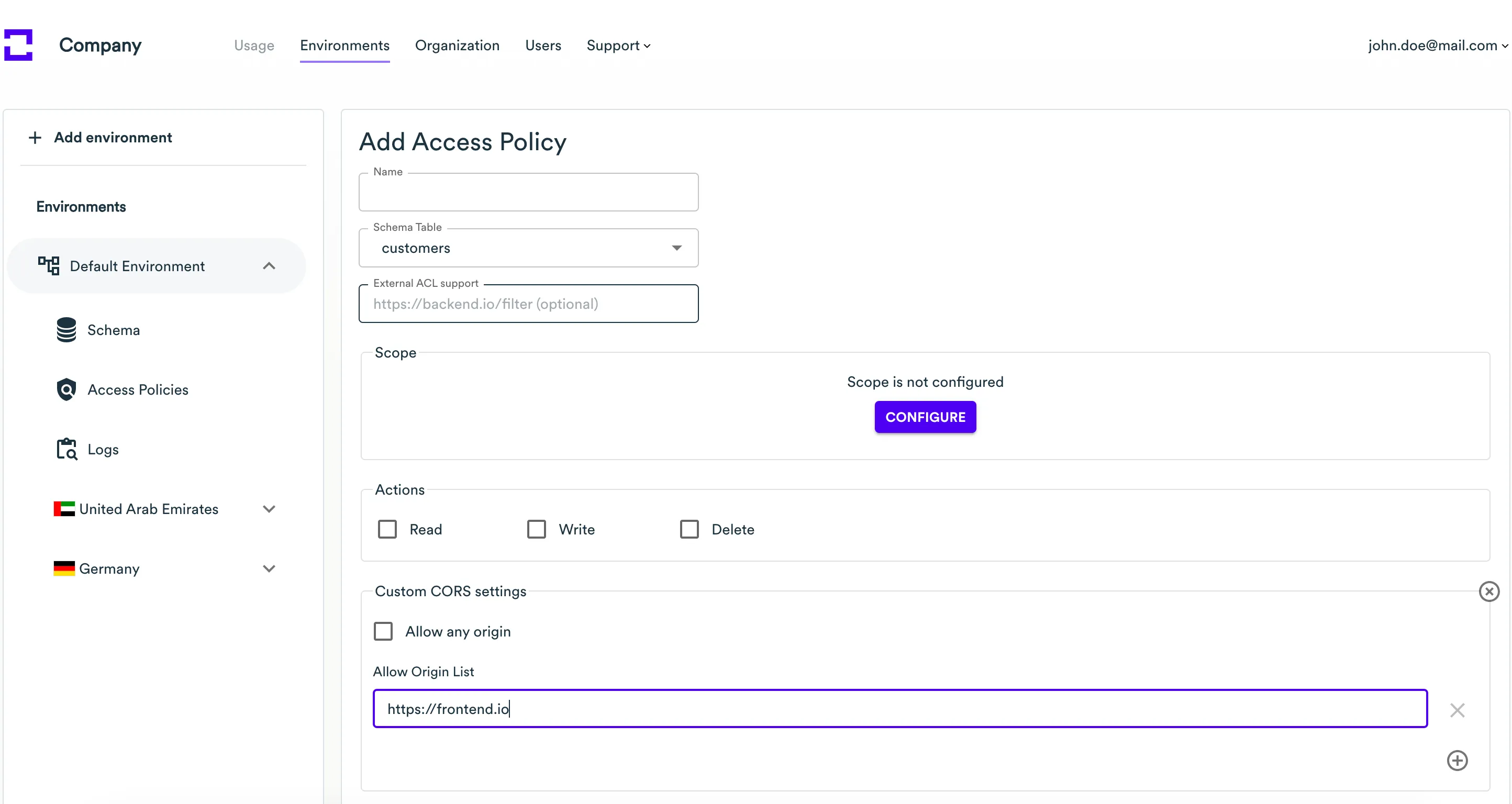Click the United Arab Emirates flag icon
This screenshot has height=804, width=1512.
pyautogui.click(x=64, y=509)
